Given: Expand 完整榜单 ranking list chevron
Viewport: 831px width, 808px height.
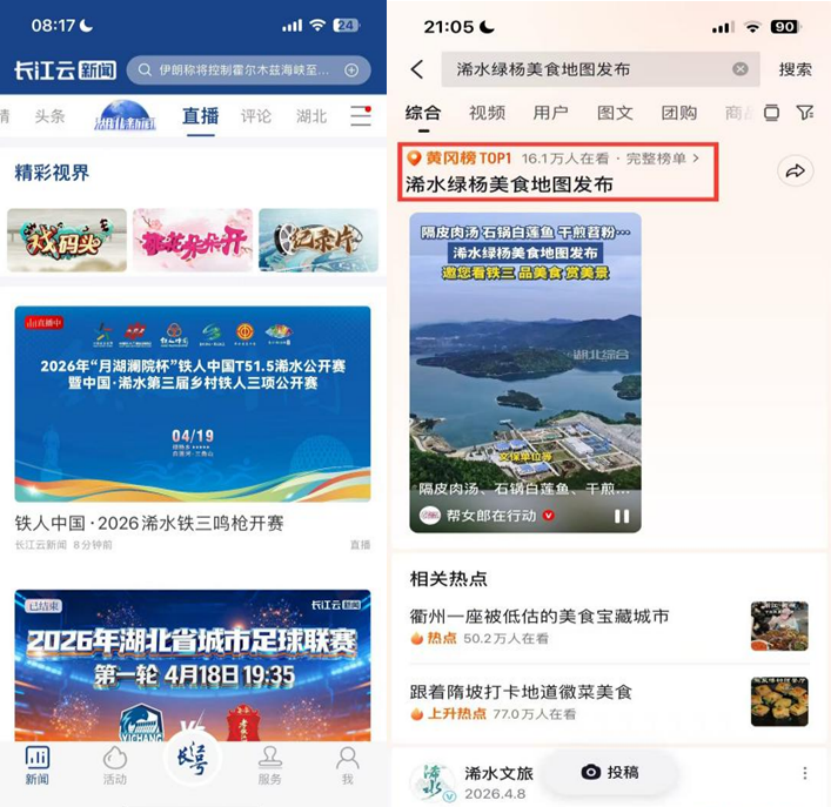Looking at the screenshot, I should click(x=696, y=158).
